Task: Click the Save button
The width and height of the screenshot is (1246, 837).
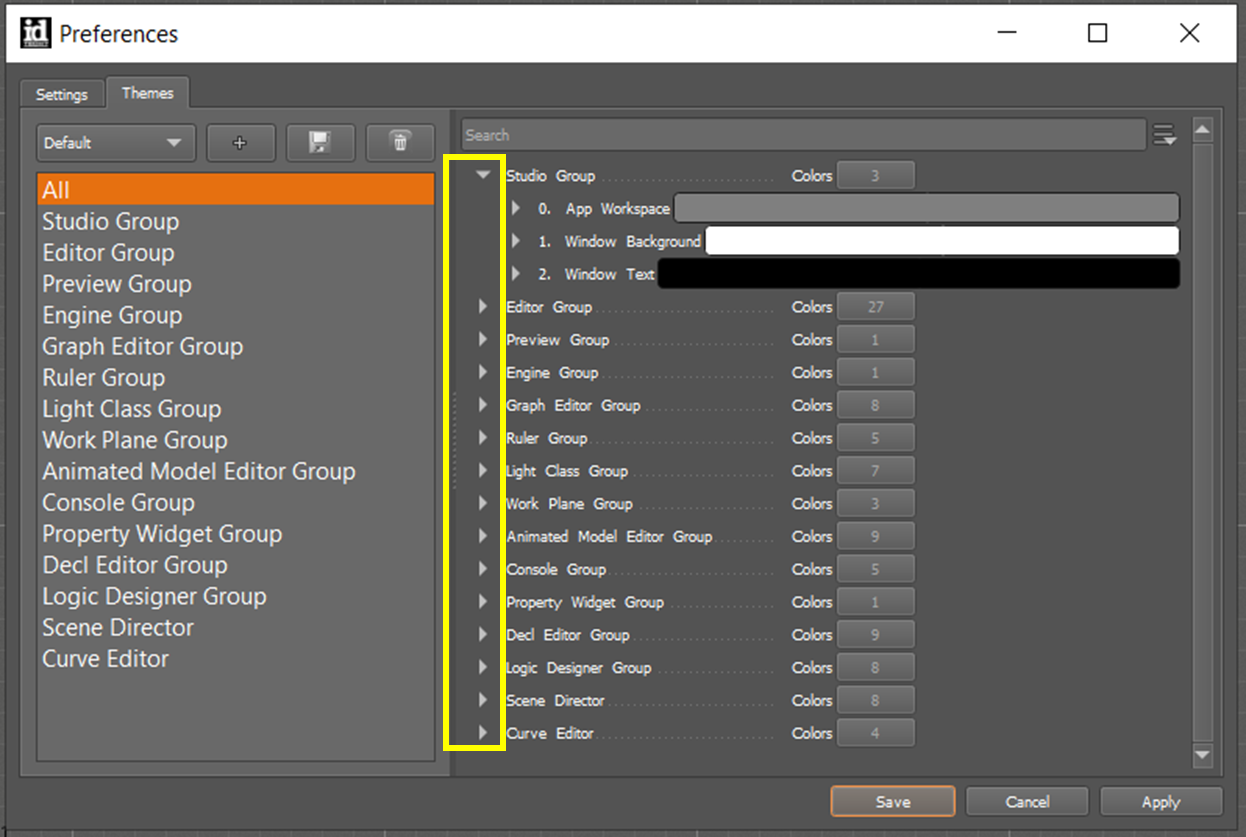Action: 893,802
